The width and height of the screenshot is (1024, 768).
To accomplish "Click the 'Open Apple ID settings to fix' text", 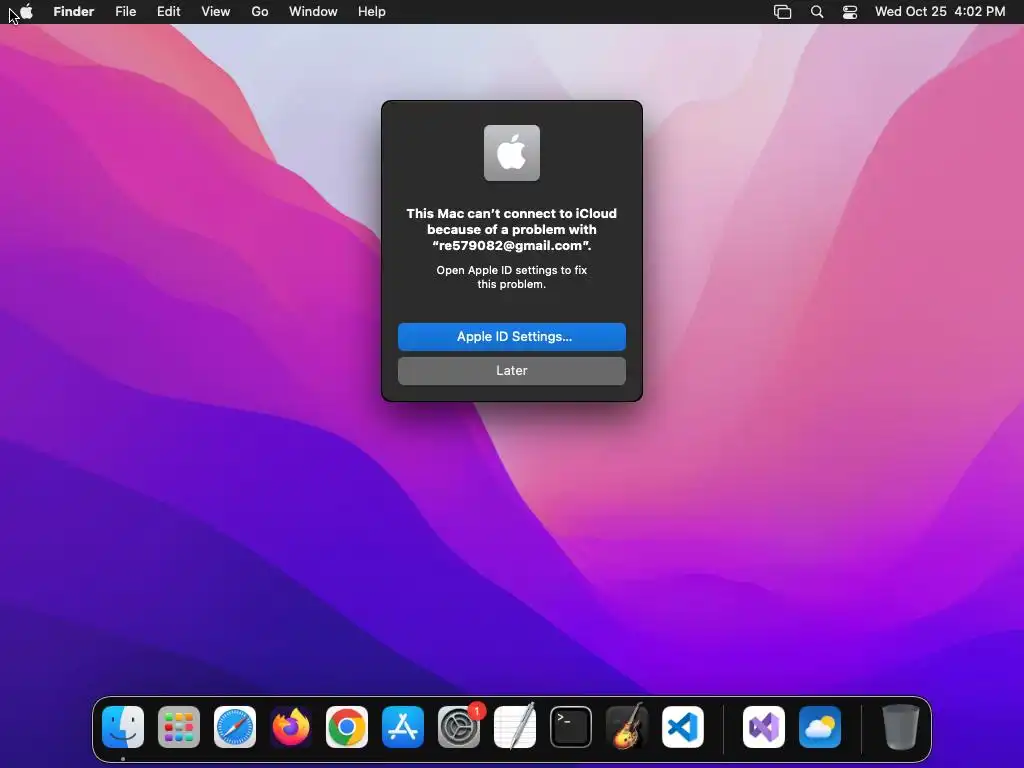I will point(512,270).
